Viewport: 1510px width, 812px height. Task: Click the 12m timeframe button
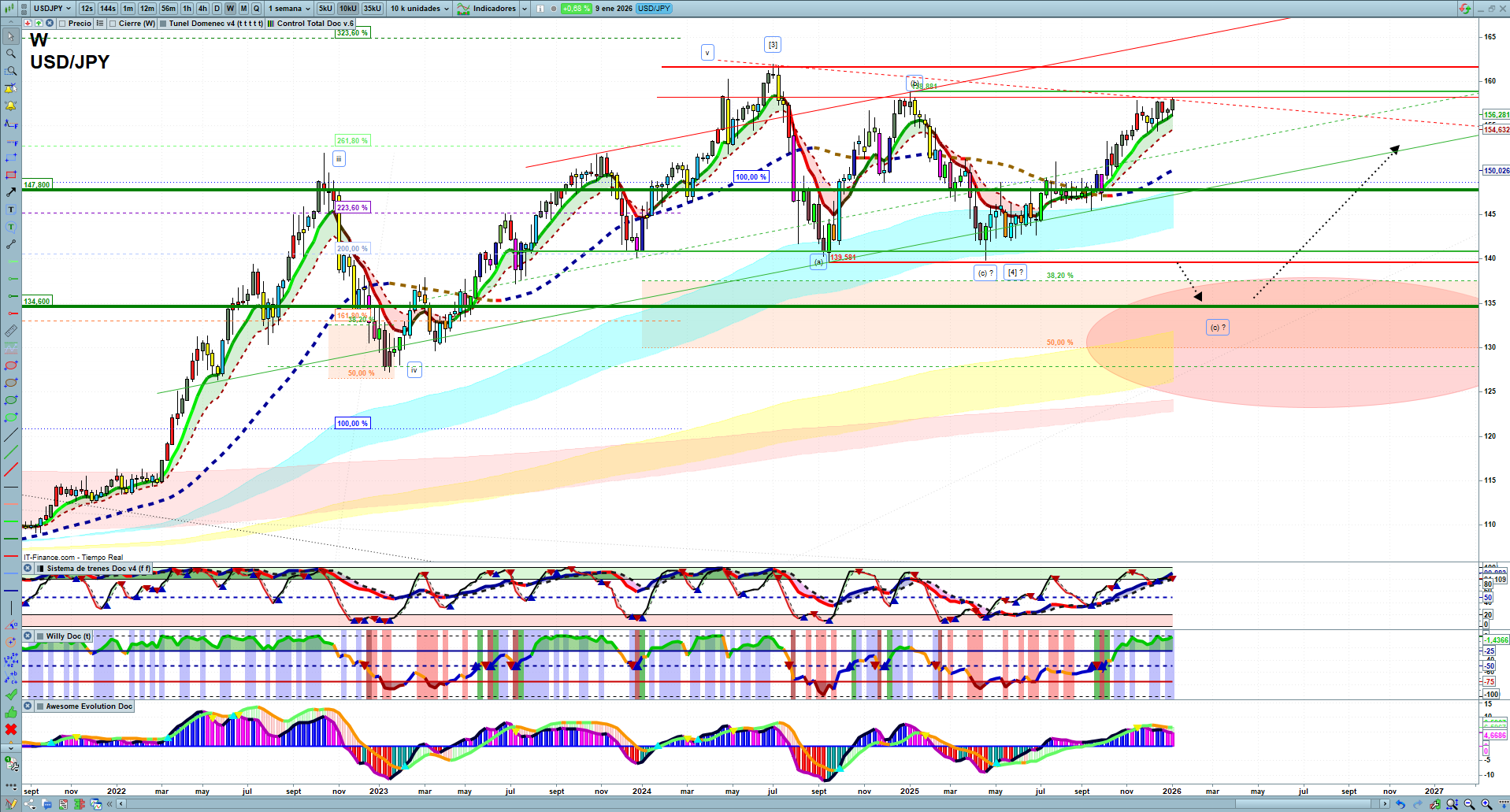click(x=147, y=9)
